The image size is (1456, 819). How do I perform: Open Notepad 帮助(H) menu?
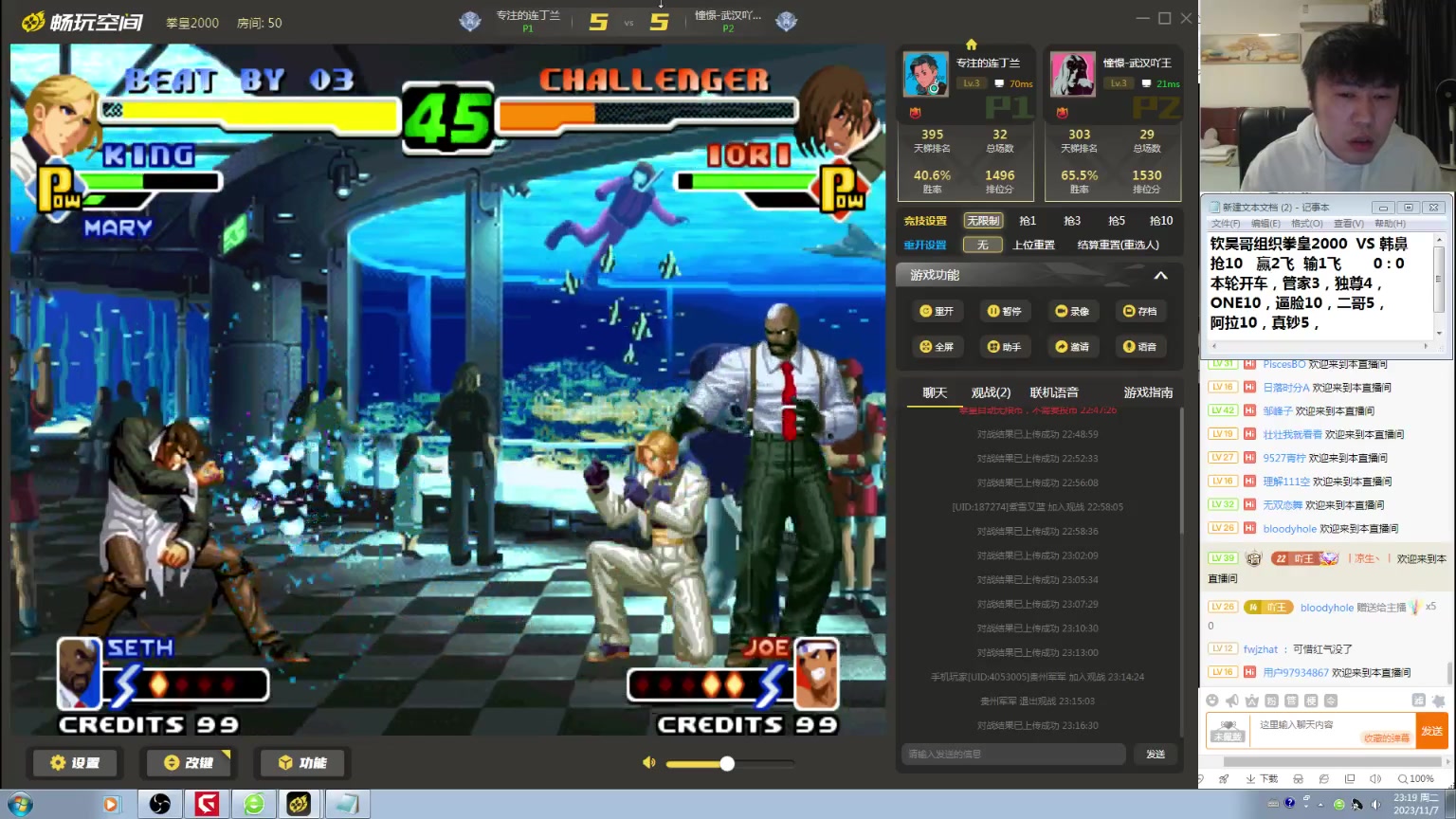click(x=1390, y=224)
